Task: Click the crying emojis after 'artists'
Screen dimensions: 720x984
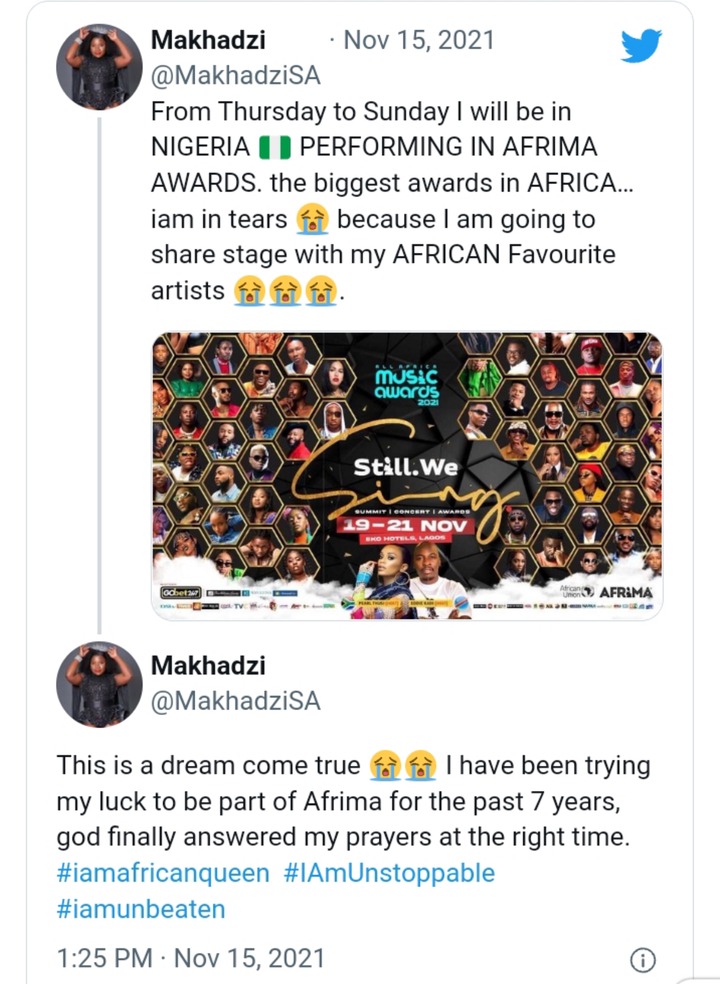Action: pos(285,292)
